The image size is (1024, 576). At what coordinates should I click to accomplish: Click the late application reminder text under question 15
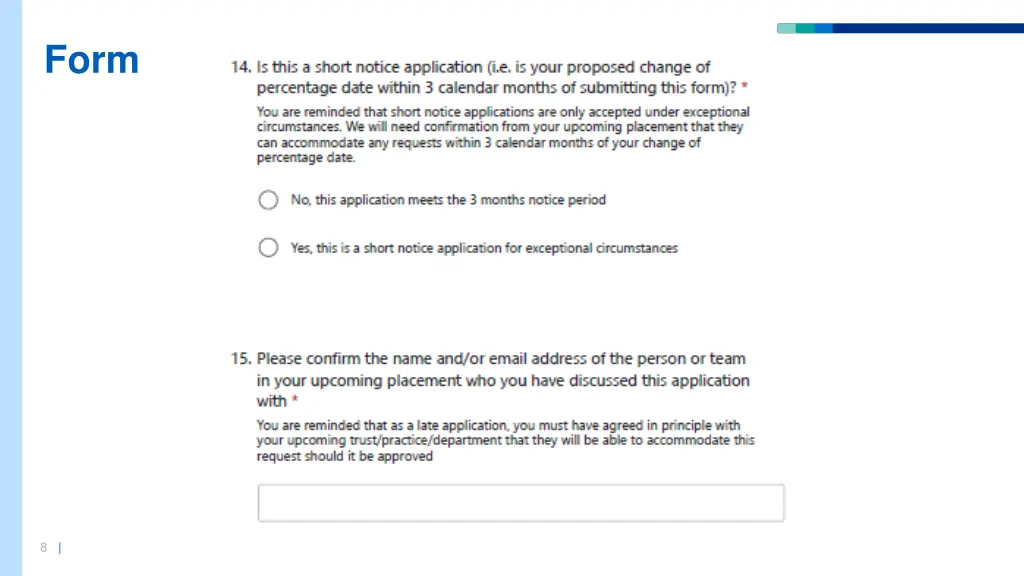click(505, 441)
